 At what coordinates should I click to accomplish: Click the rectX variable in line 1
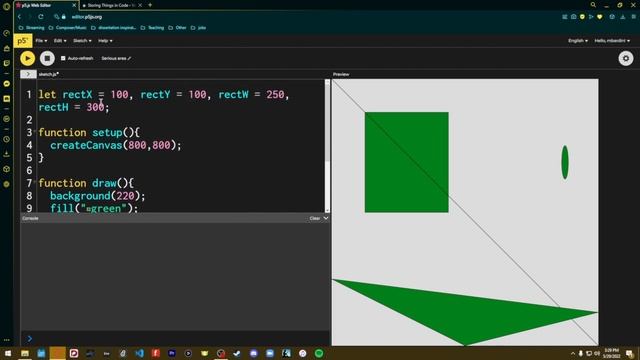pyautogui.click(x=77, y=94)
